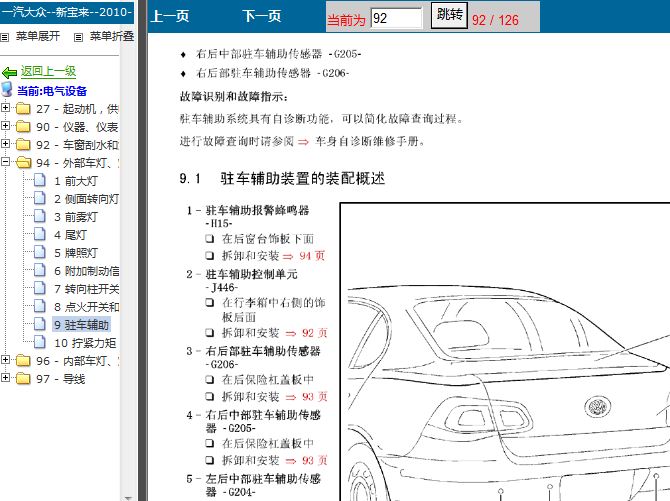Image resolution: width=670 pixels, height=501 pixels.
Task: Open tree item 96 - 内部车灯
Action: (77, 361)
